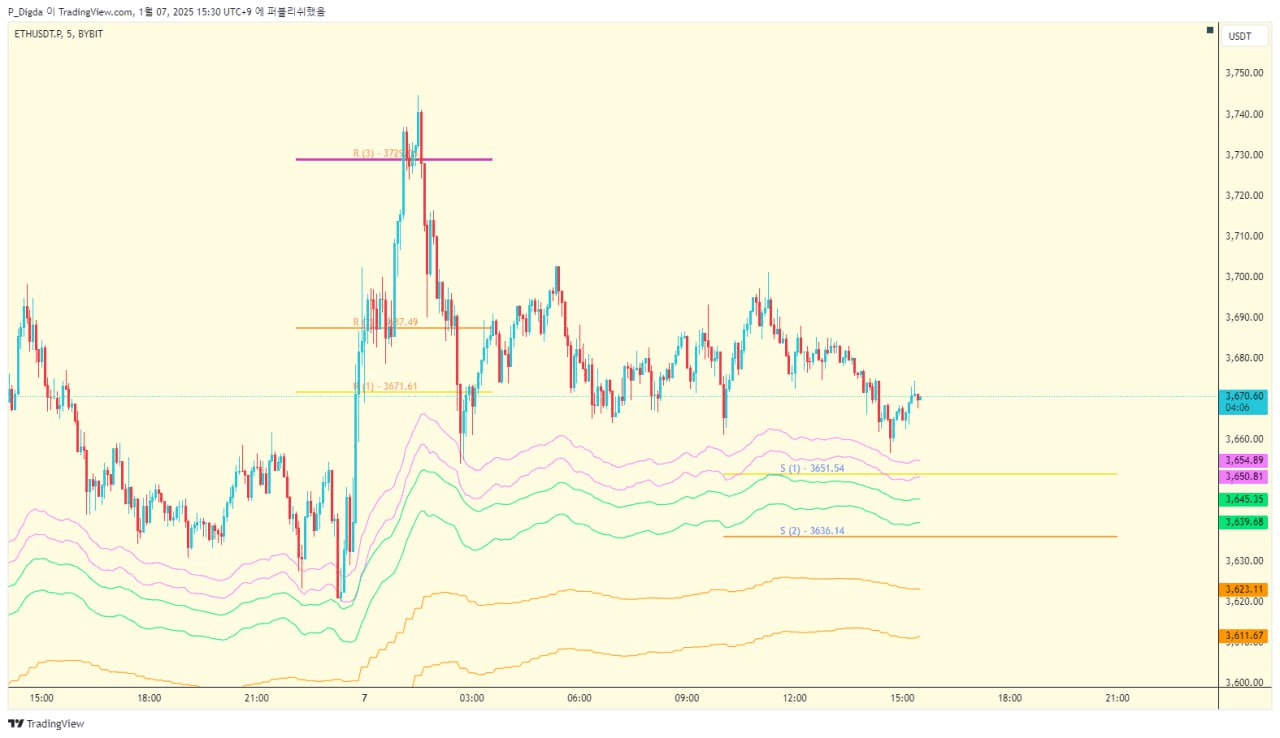
Task: Click the 06:00 time axis label
Action: click(x=579, y=698)
